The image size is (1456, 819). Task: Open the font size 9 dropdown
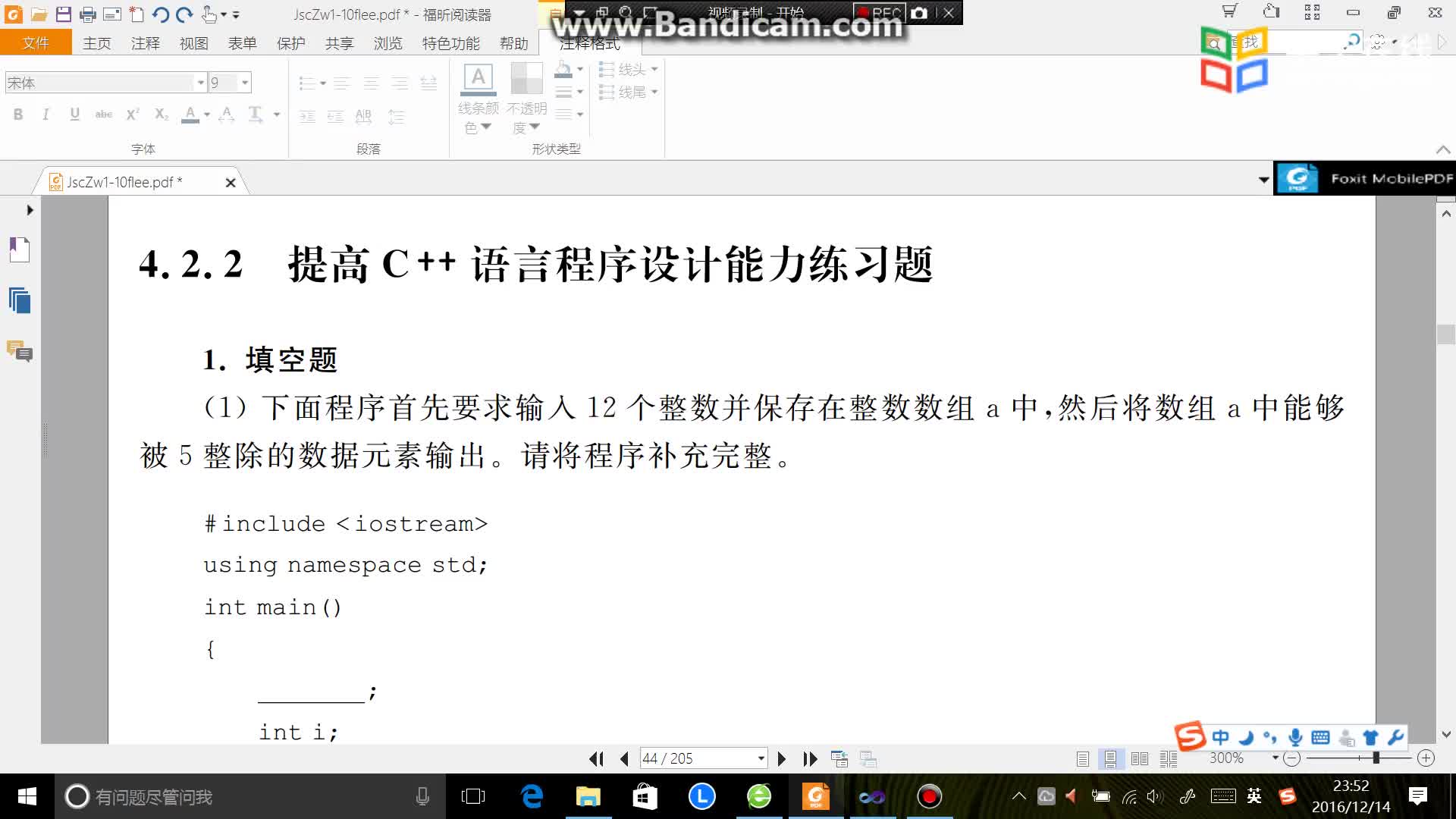tap(245, 83)
